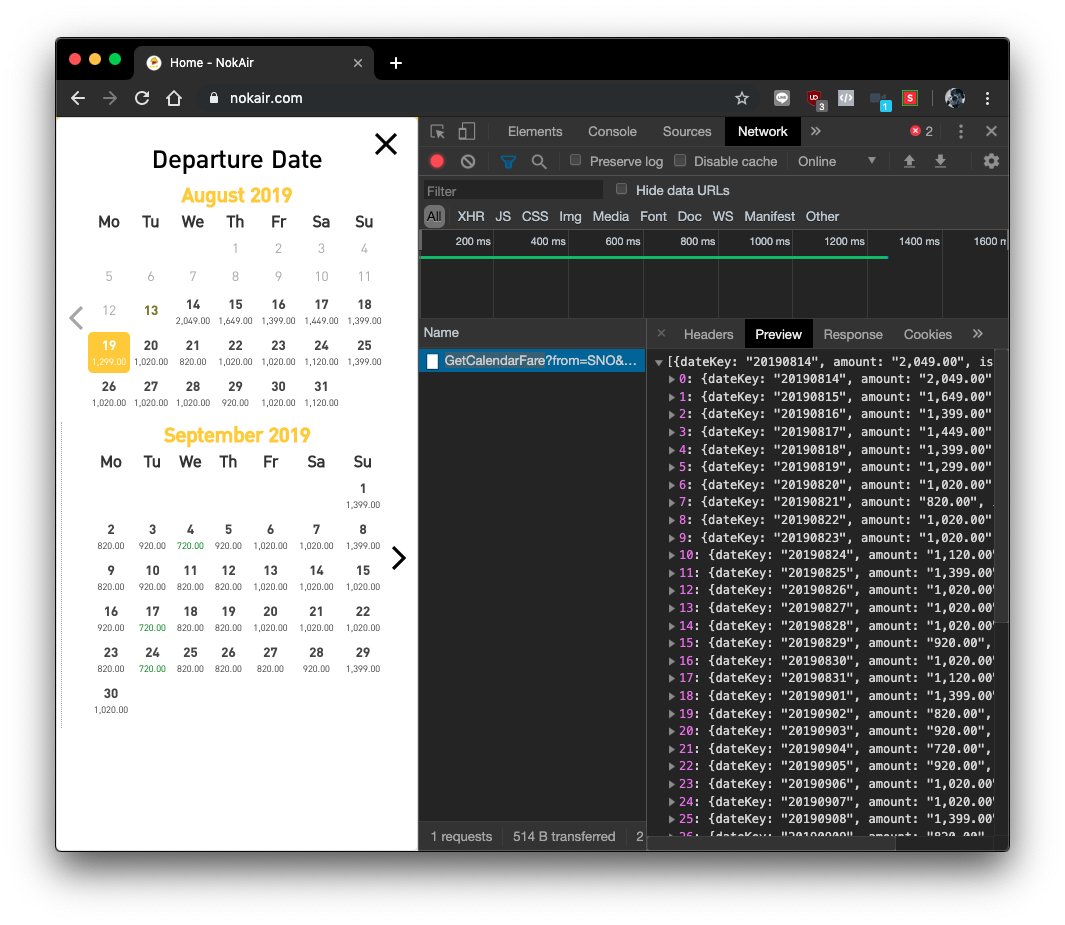The image size is (1065, 925).
Task: Expand JSON entry 10 for 20190824
Action: click(x=672, y=556)
